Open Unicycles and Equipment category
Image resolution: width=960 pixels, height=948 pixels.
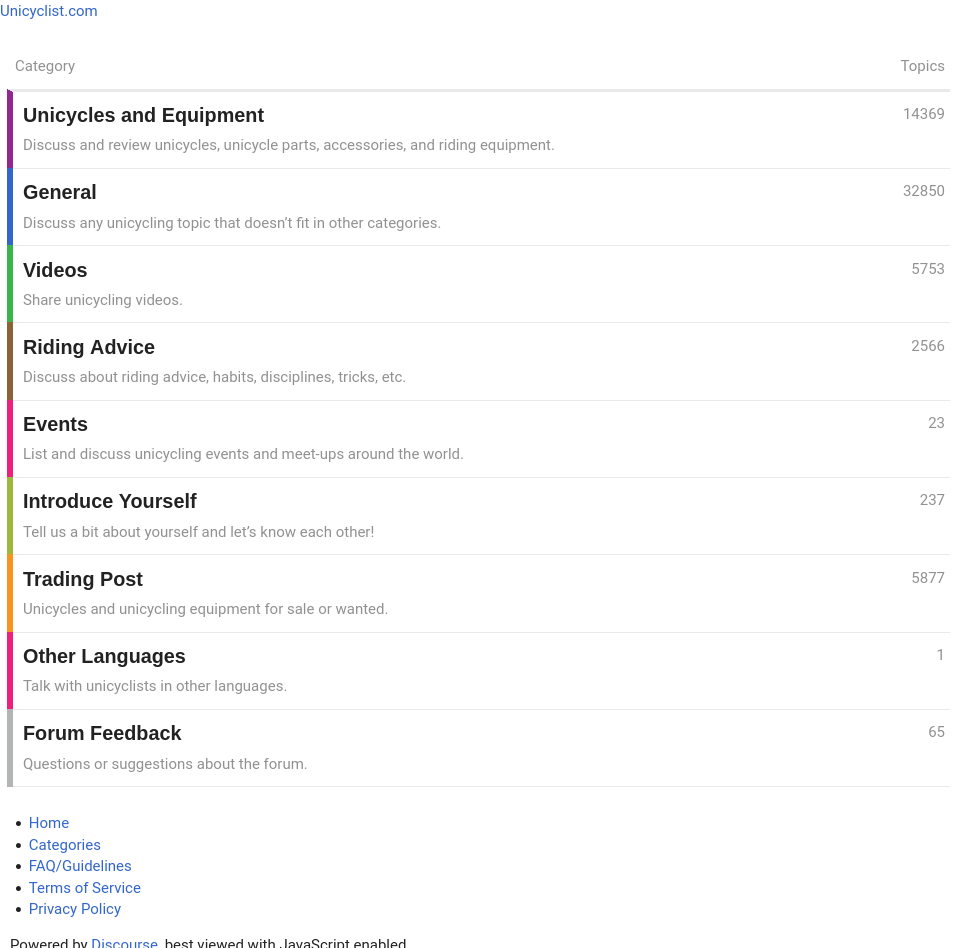point(143,115)
